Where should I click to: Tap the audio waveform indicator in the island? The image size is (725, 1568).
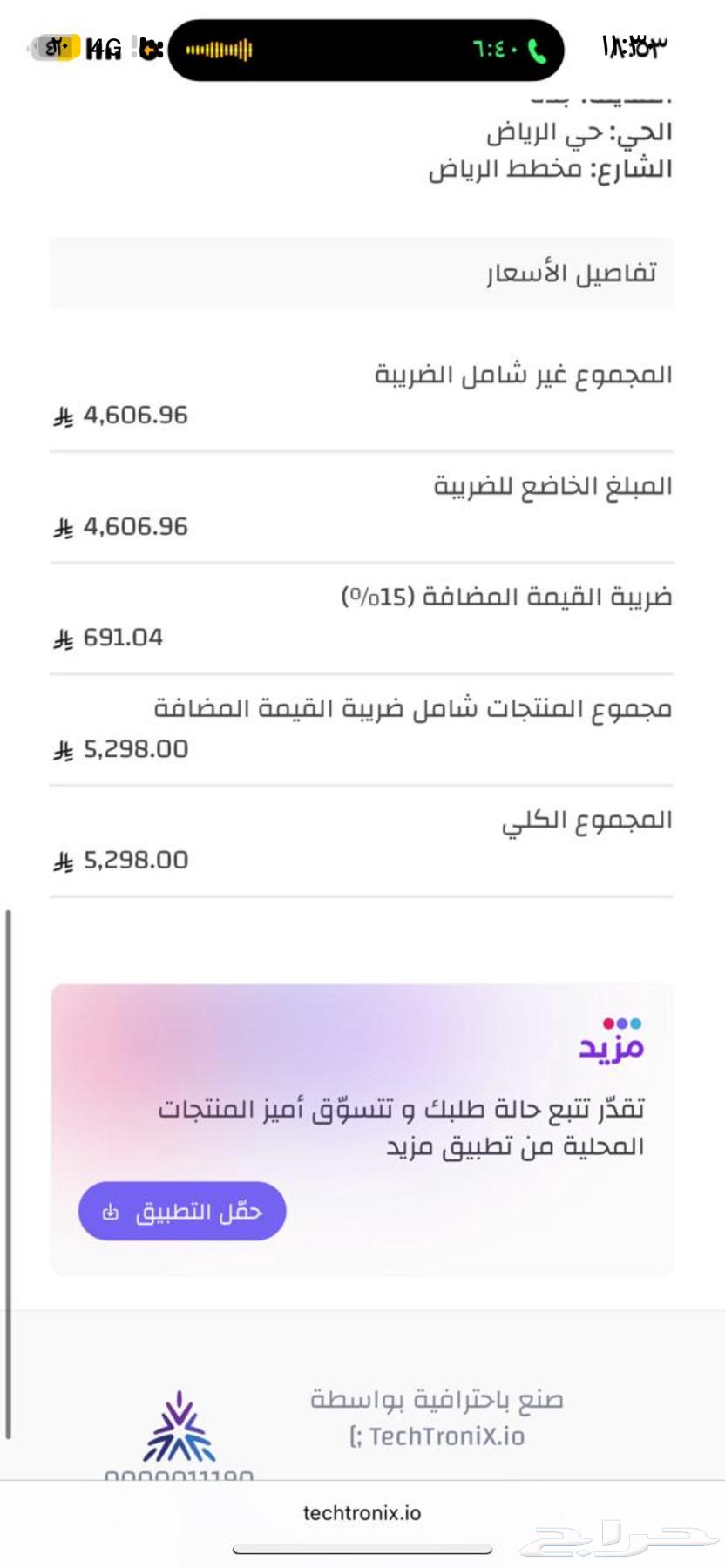(219, 51)
